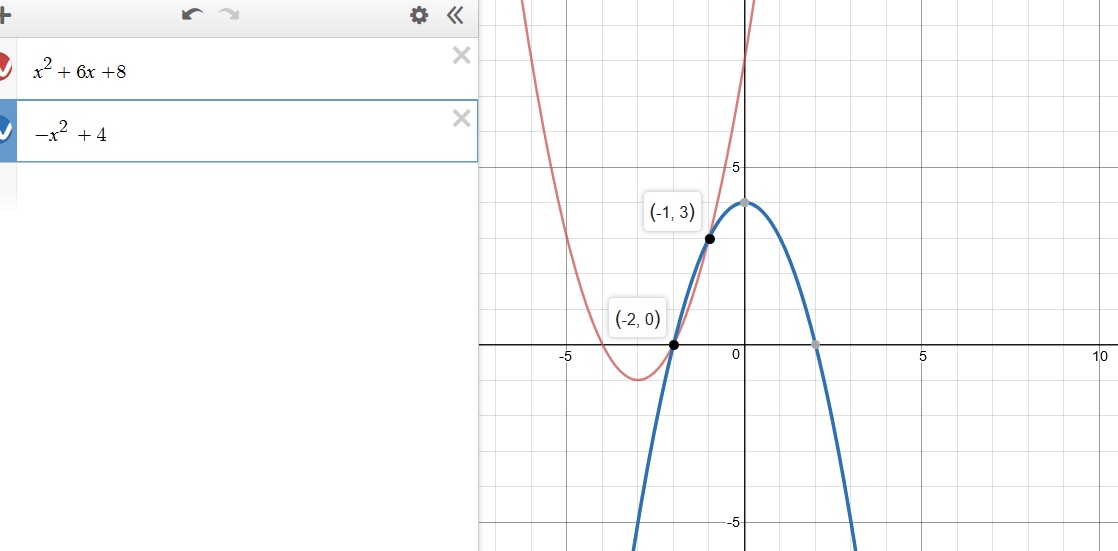The height and width of the screenshot is (551, 1118).
Task: Undo the last action
Action: (192, 15)
